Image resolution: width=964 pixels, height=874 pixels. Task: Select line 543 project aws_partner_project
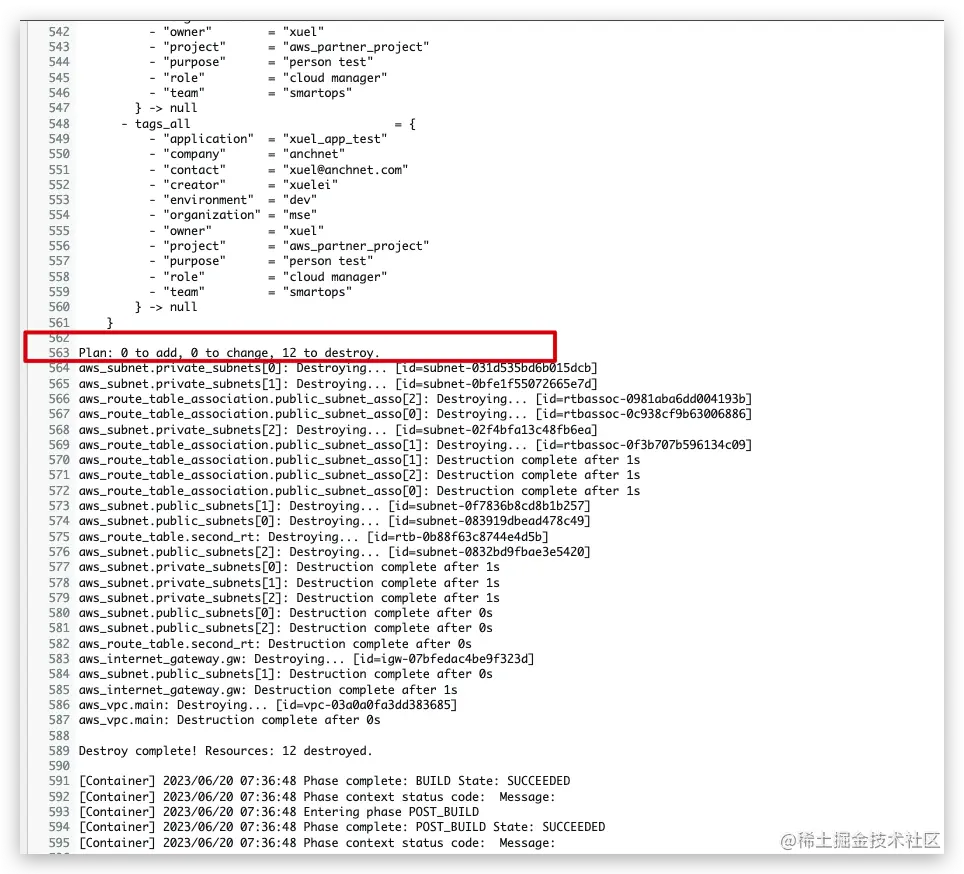(289, 47)
